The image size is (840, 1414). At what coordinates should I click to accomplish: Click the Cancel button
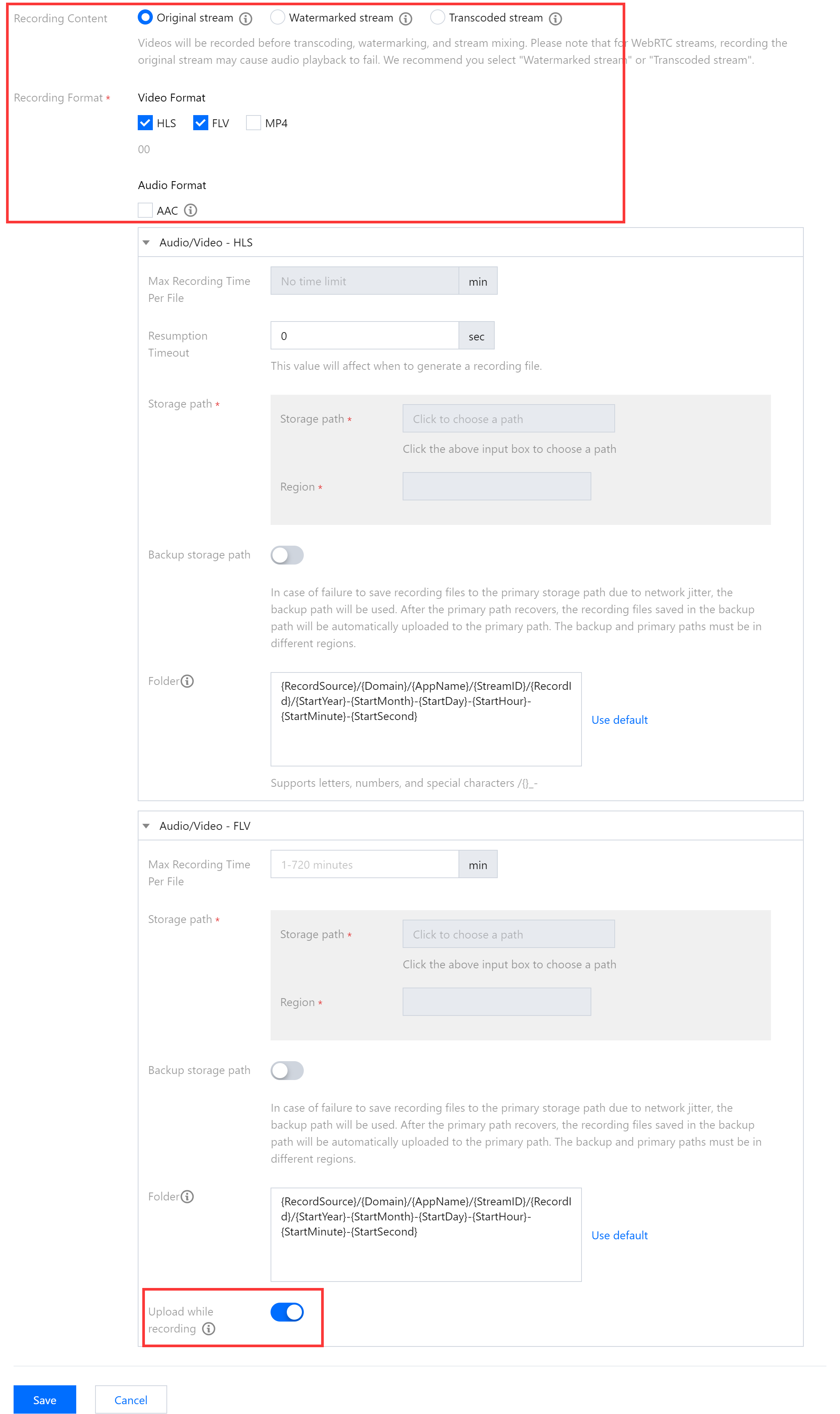point(131,1399)
